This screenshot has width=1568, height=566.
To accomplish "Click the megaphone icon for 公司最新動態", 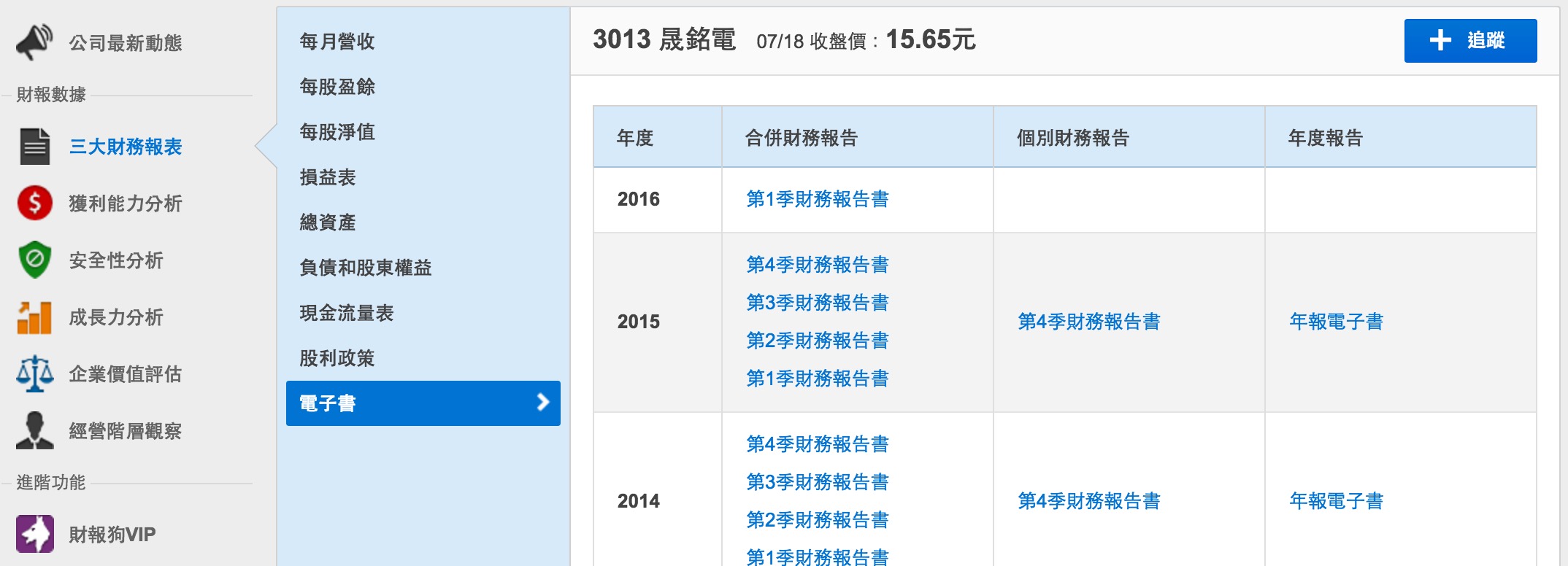I will (x=34, y=42).
